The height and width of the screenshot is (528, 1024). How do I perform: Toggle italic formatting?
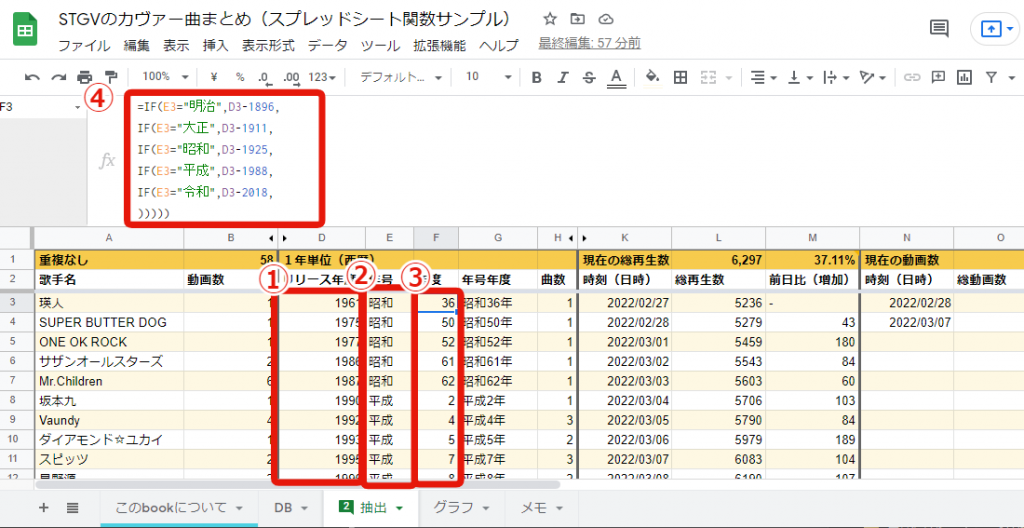coord(563,77)
